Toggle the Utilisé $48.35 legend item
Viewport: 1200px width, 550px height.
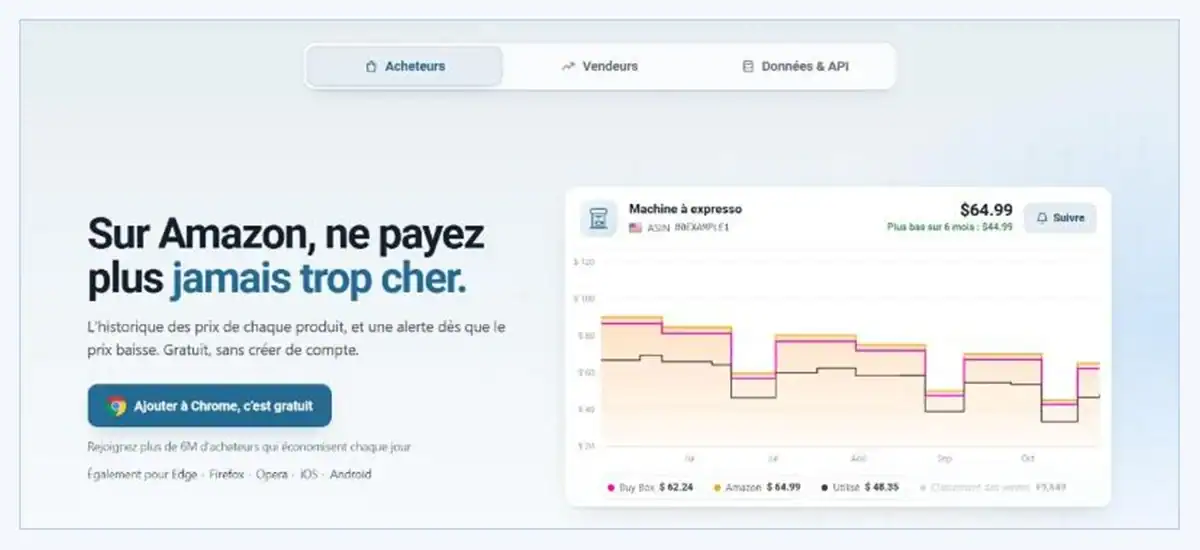859,487
